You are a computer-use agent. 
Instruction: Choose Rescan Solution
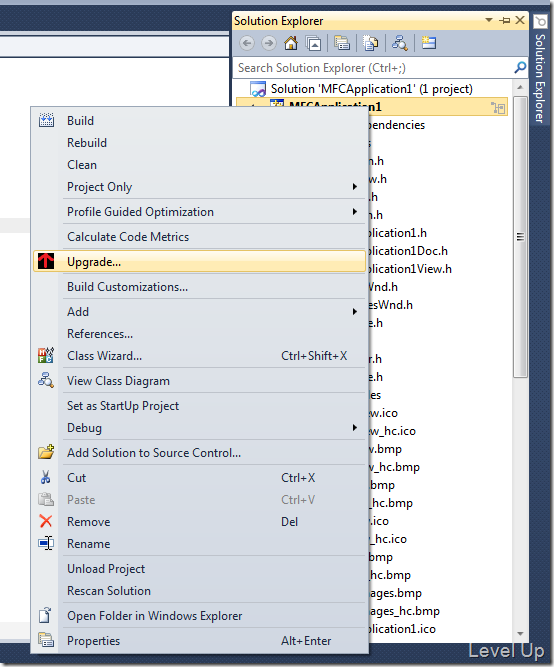click(199, 590)
